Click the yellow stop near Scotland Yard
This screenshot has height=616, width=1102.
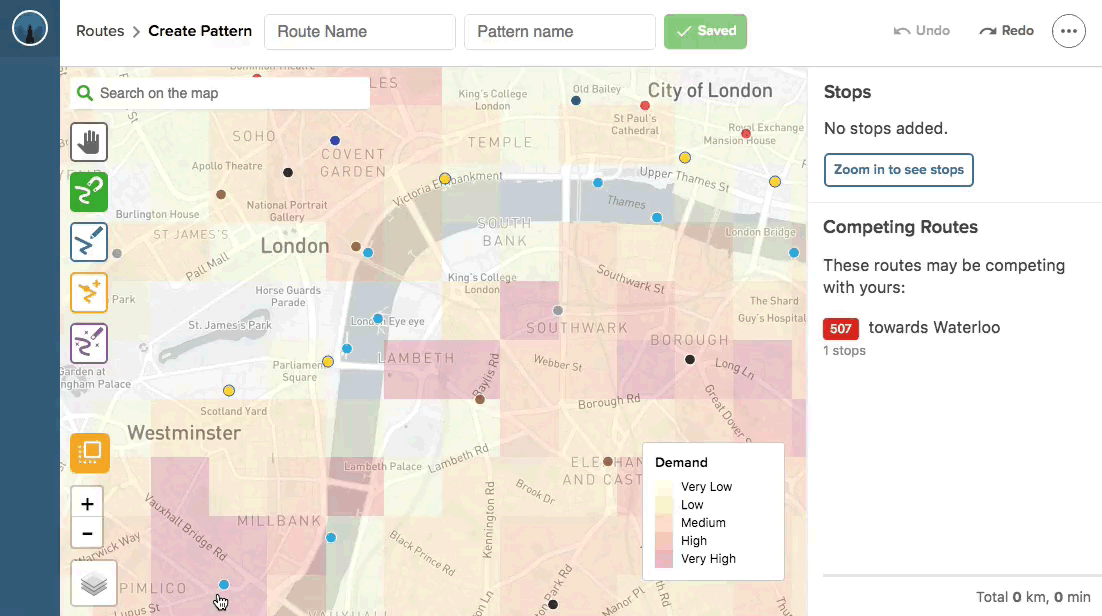pyautogui.click(x=228, y=390)
